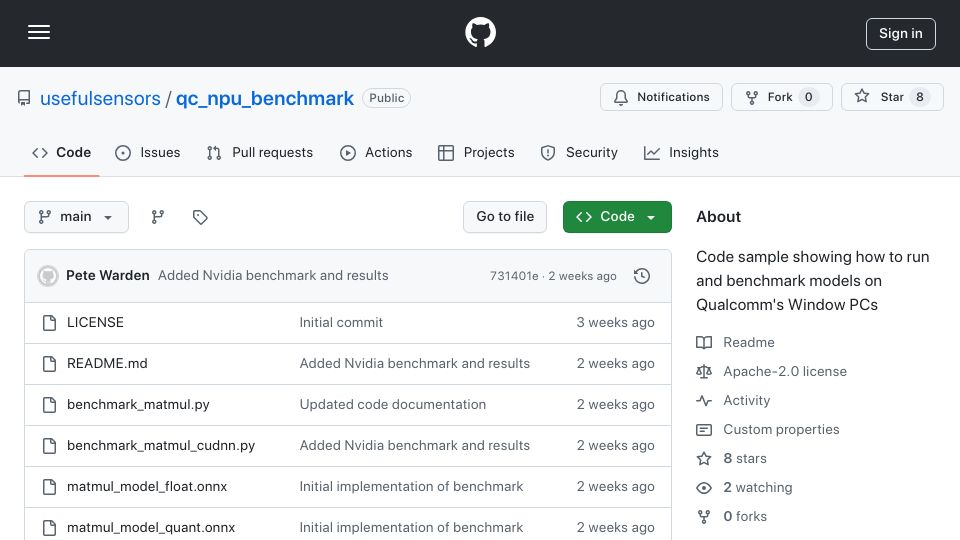The width and height of the screenshot is (960, 540).
Task: Switch to the Security tab
Action: [579, 152]
